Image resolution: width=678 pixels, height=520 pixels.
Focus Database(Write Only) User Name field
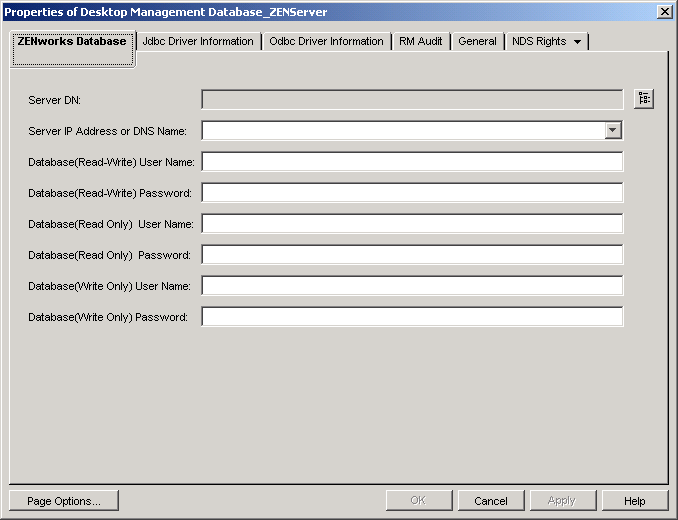(x=412, y=286)
